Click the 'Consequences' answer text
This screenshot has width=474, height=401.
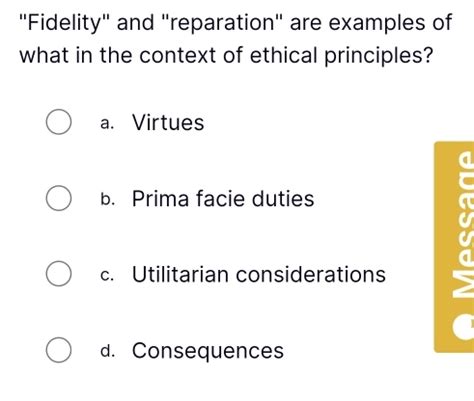(x=208, y=350)
